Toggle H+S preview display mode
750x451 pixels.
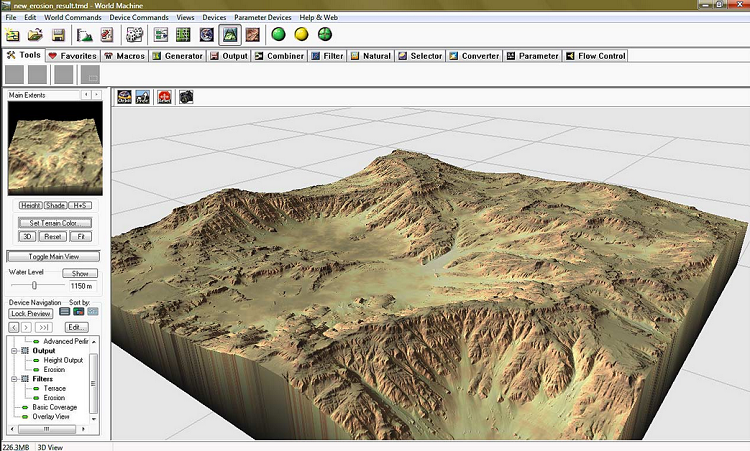pos(80,205)
